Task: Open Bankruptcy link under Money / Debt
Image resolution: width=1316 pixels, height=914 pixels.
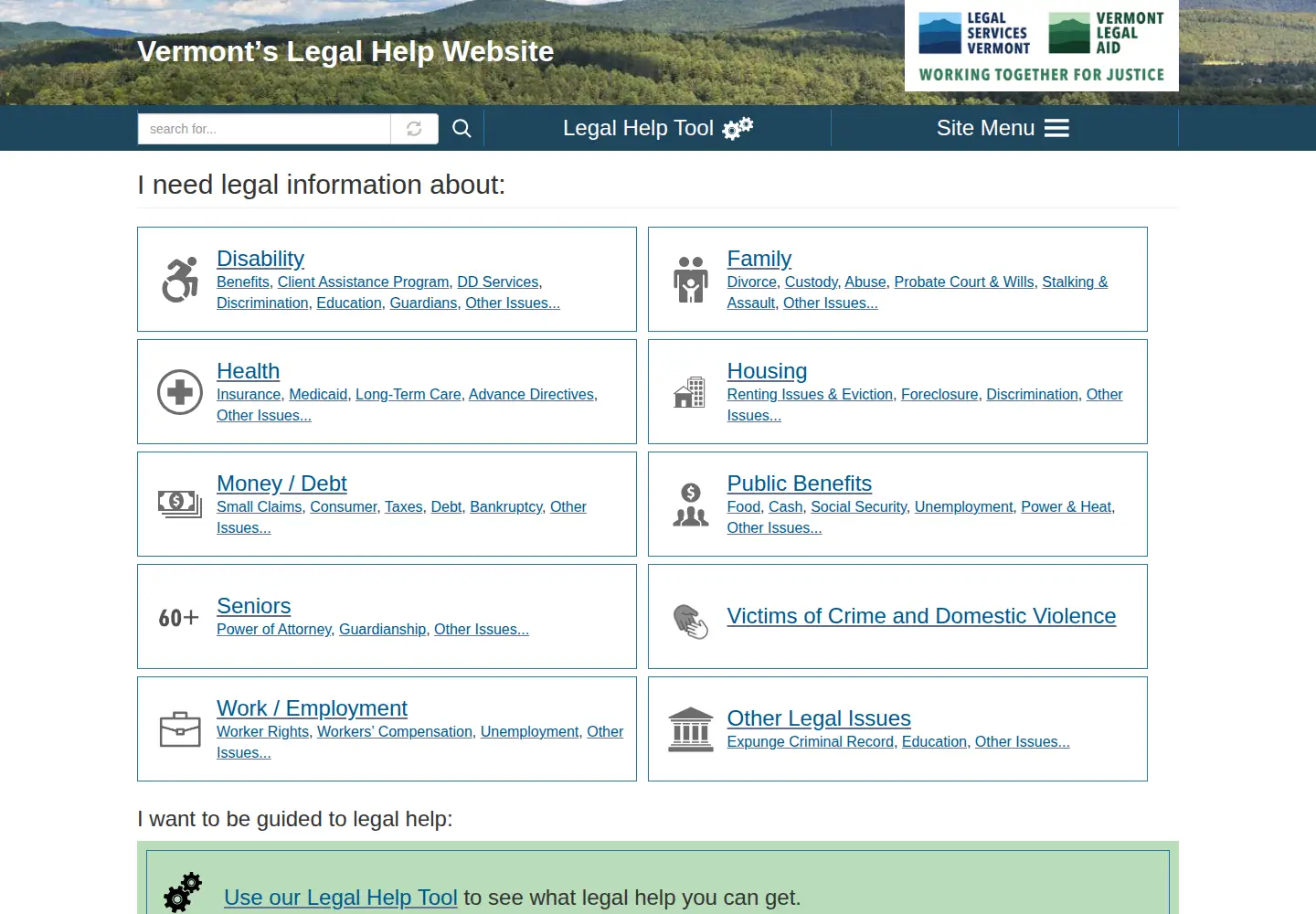Action: coord(506,506)
